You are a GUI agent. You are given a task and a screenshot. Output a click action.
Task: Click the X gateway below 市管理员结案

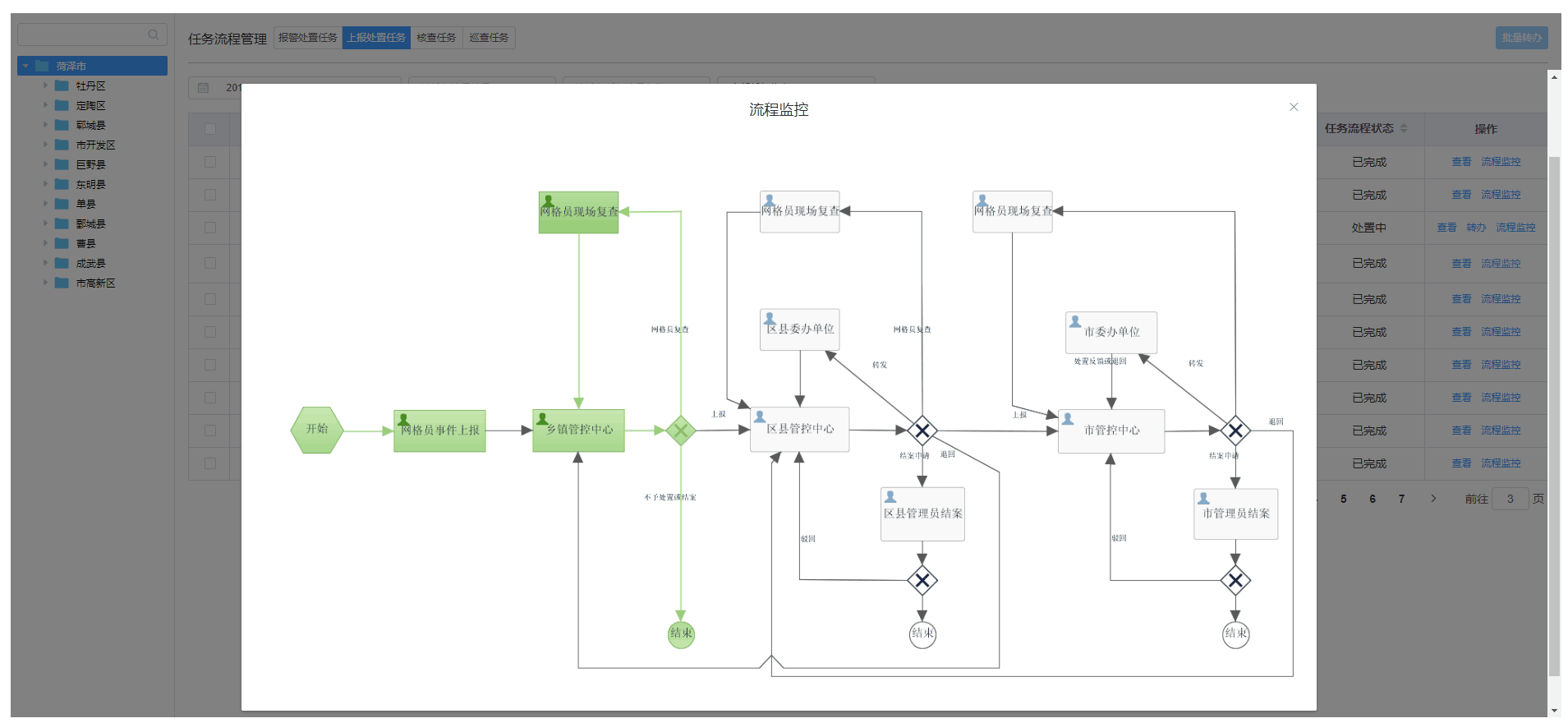(x=1235, y=581)
